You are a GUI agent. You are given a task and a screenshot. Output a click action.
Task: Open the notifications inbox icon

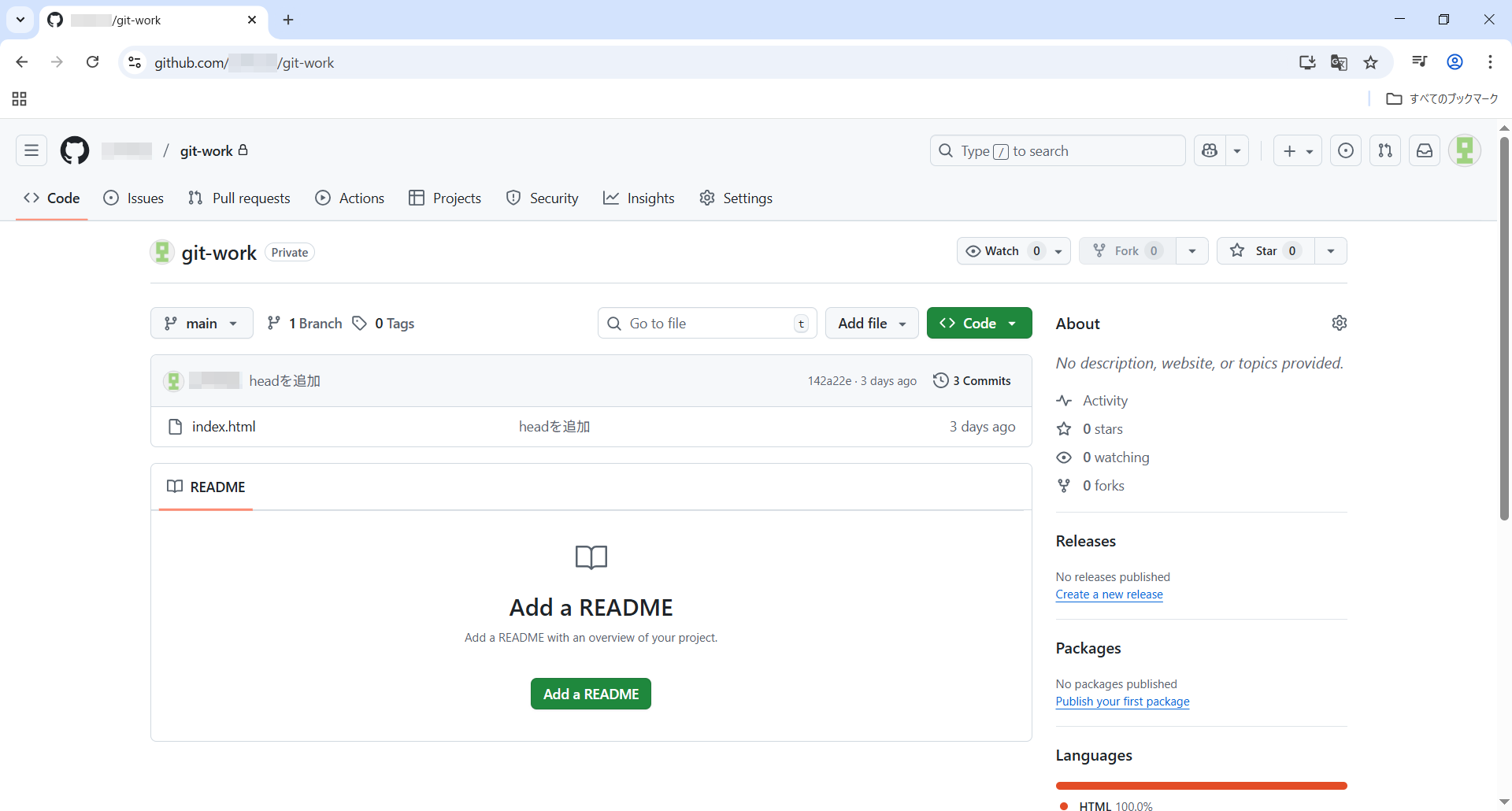(1425, 150)
